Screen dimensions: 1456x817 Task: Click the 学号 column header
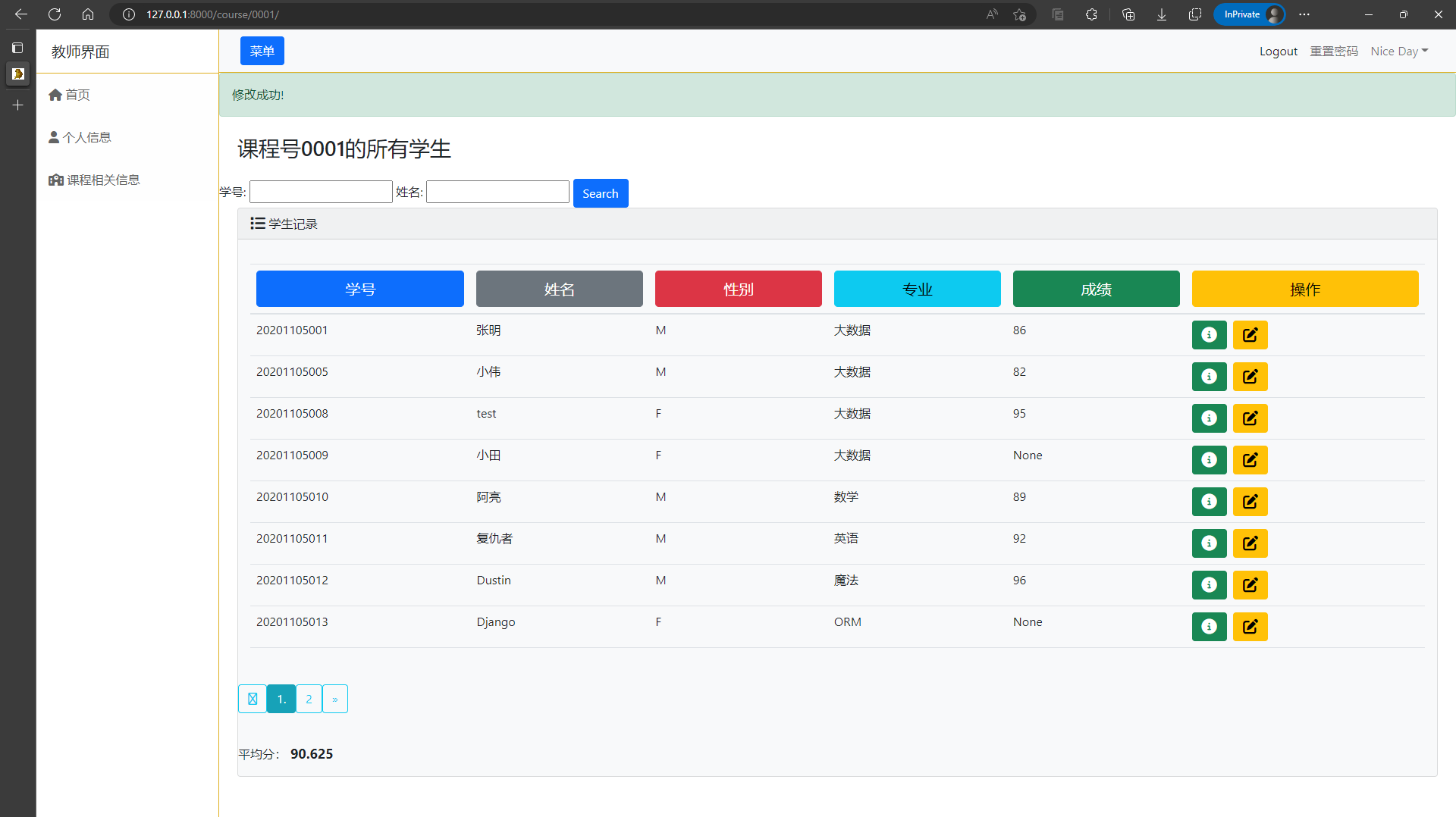[360, 289]
